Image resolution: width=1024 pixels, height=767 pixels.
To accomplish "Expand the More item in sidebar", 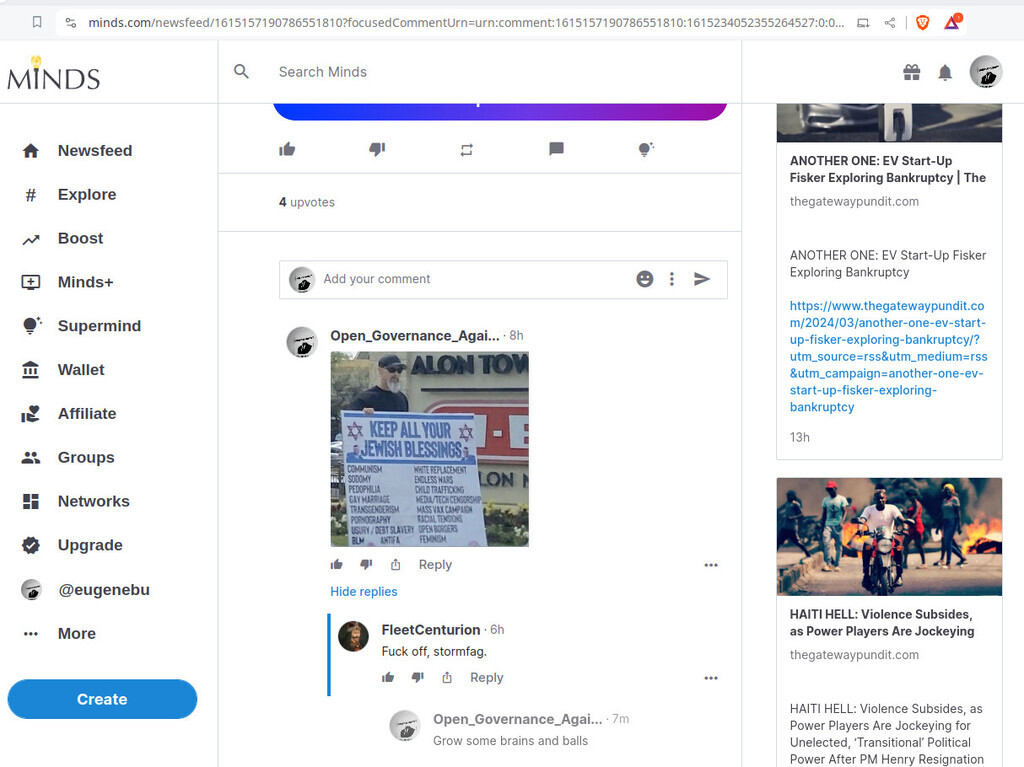I will (76, 633).
